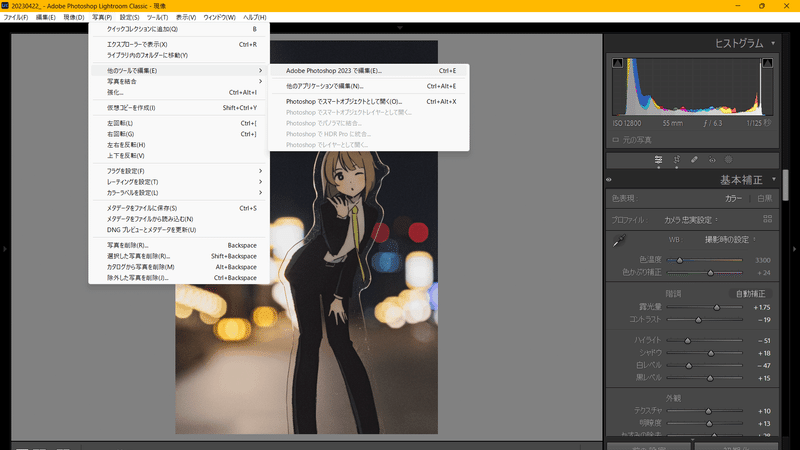Open ウィンドウ(W) menu
The width and height of the screenshot is (800, 450).
(219, 17)
